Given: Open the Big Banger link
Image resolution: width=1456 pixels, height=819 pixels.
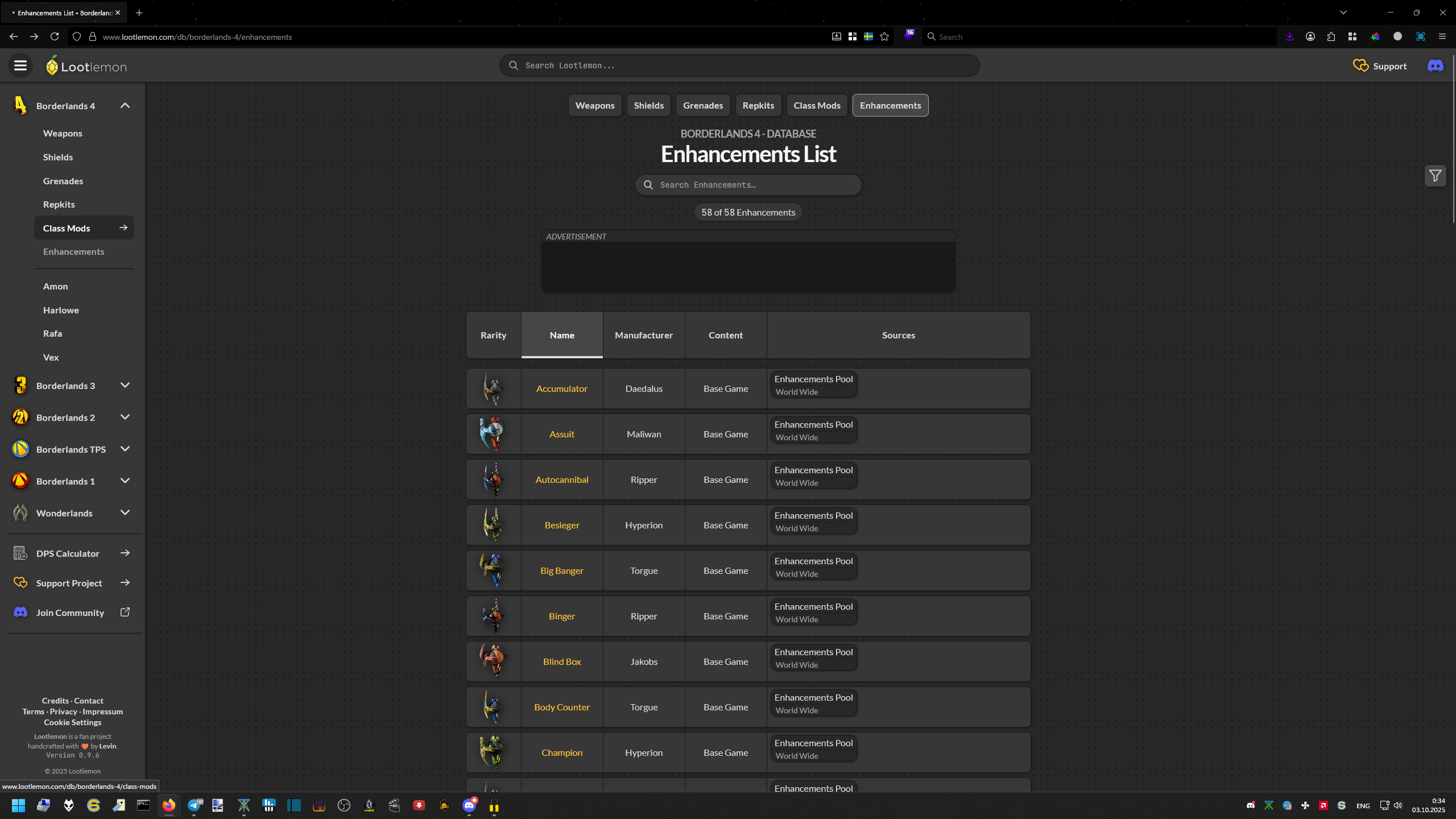Looking at the screenshot, I should pyautogui.click(x=561, y=571).
